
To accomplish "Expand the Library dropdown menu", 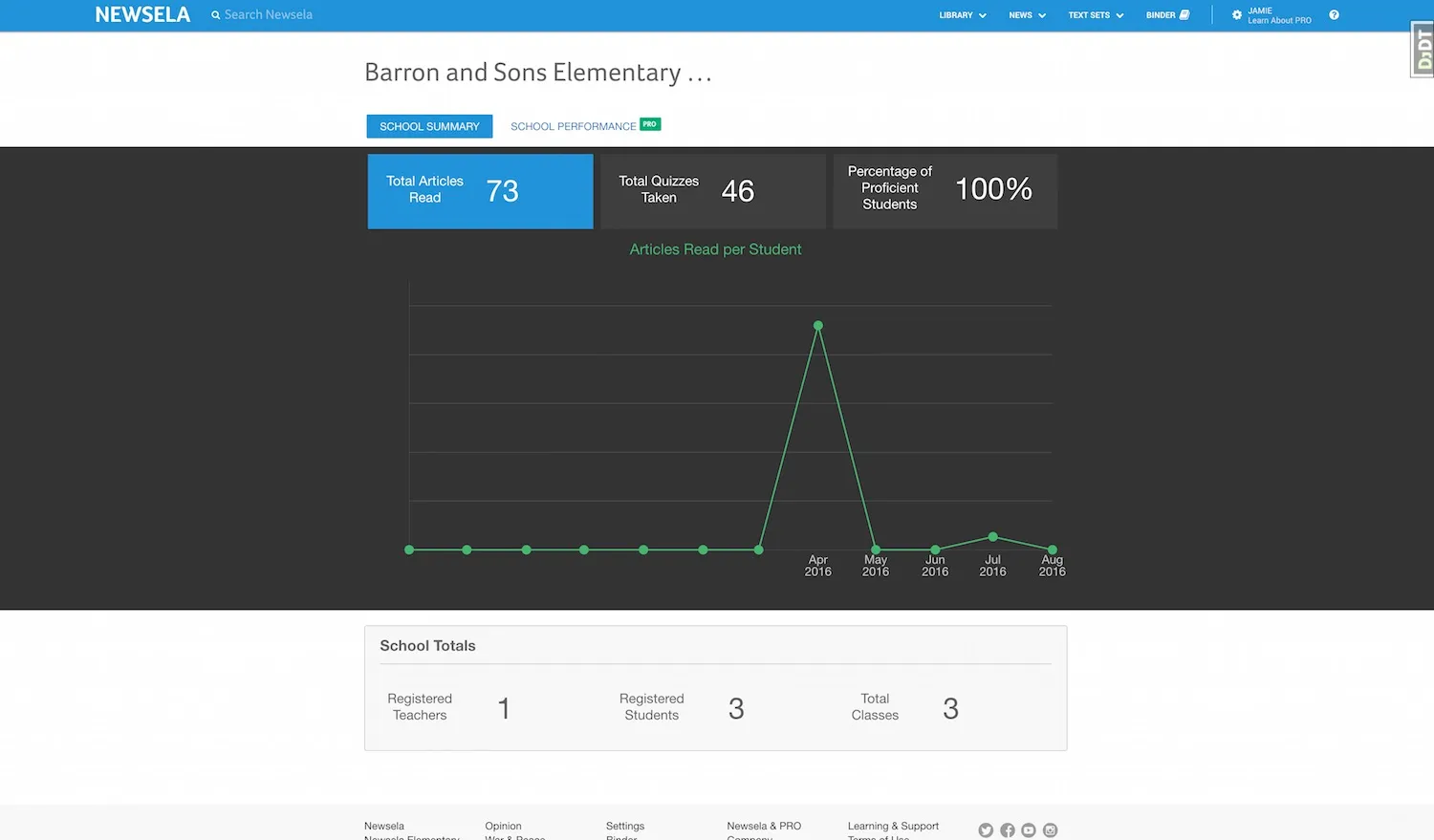I will coord(962,15).
